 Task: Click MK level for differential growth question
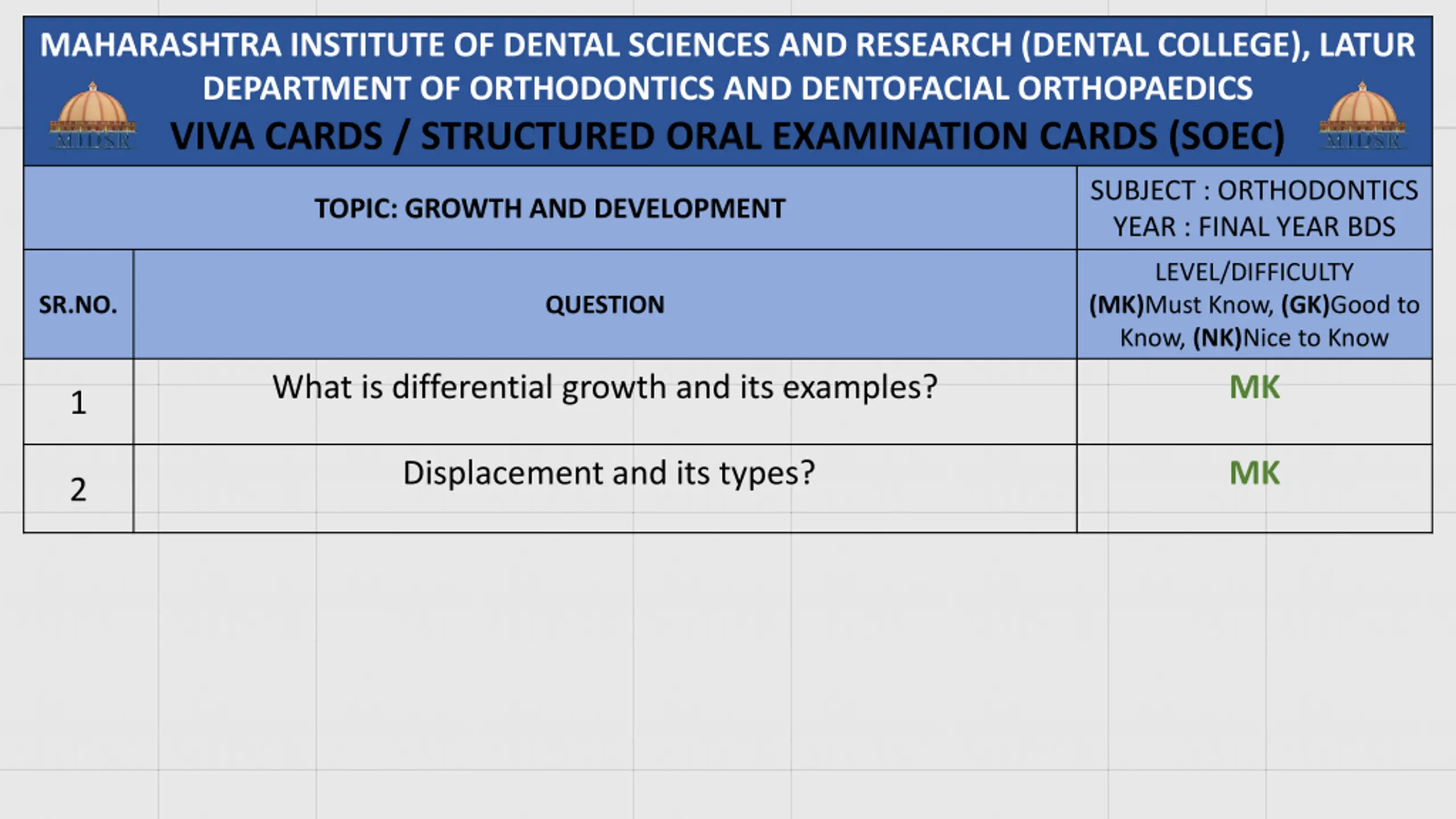[x=1255, y=387]
